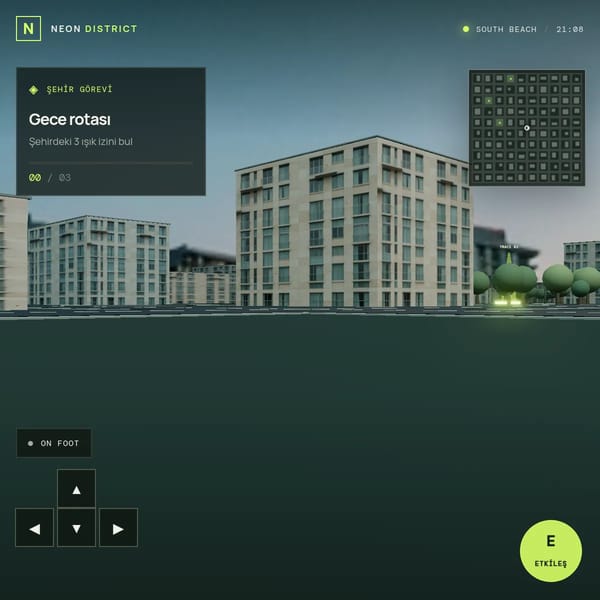Image resolution: width=600 pixels, height=600 pixels.
Task: Click the 00 found-traces counter
Action: 35,178
